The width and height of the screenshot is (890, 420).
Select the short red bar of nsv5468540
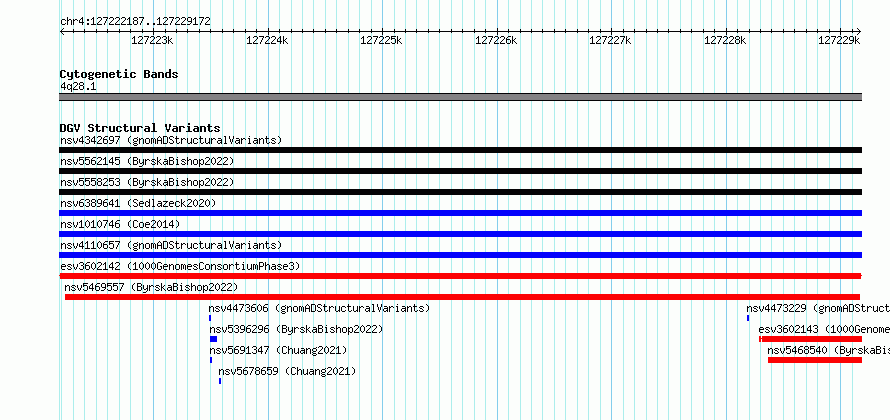815,360
